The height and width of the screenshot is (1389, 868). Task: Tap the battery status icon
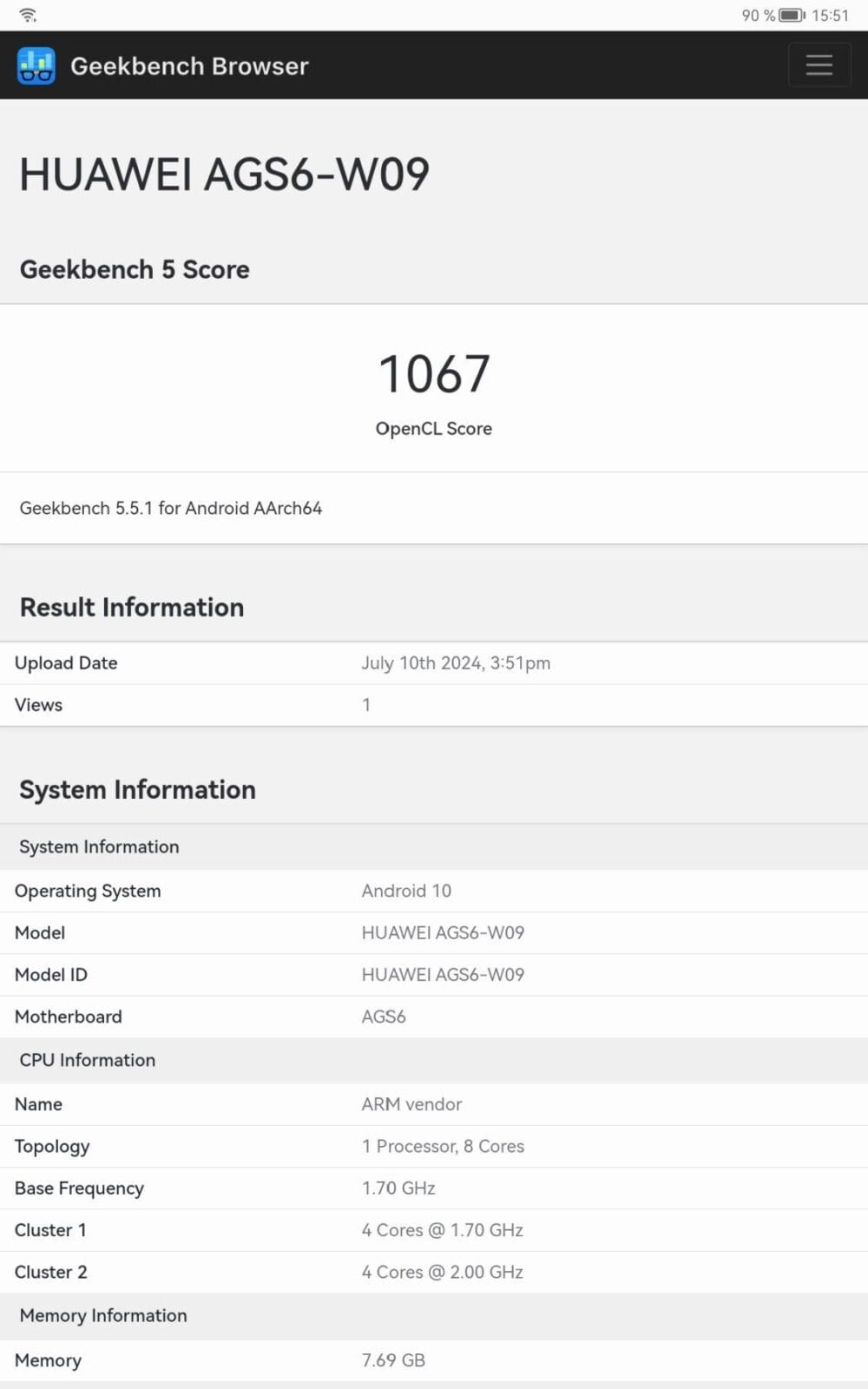point(792,16)
